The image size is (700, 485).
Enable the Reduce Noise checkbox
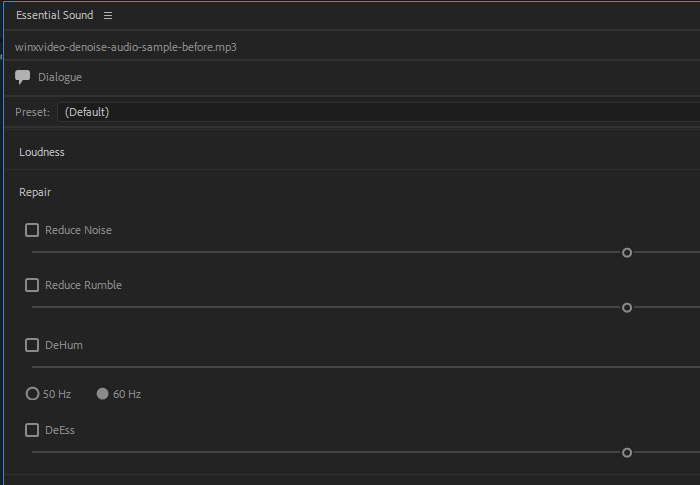[x=32, y=230]
